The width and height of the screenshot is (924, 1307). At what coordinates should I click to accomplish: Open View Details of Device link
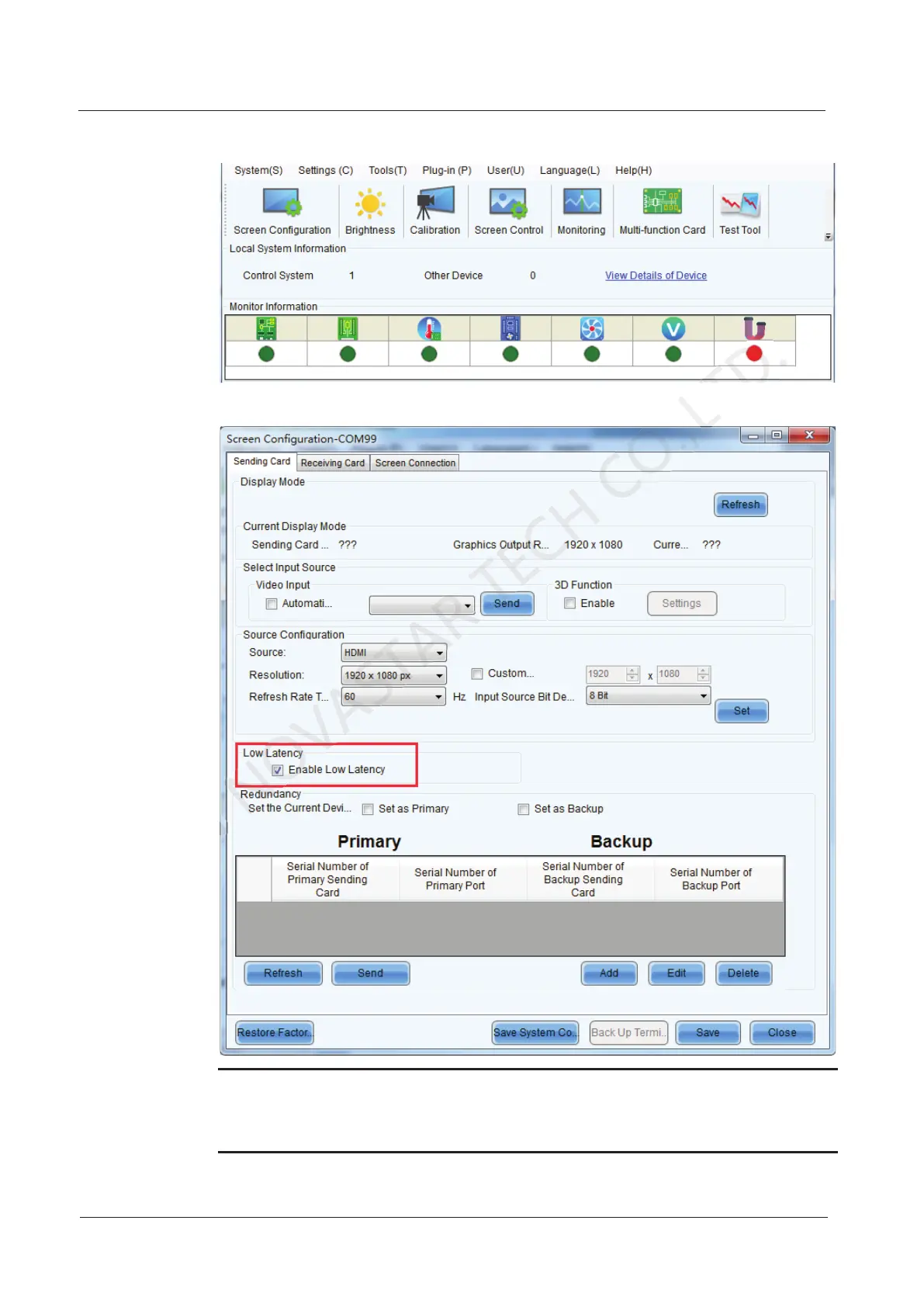click(x=656, y=276)
